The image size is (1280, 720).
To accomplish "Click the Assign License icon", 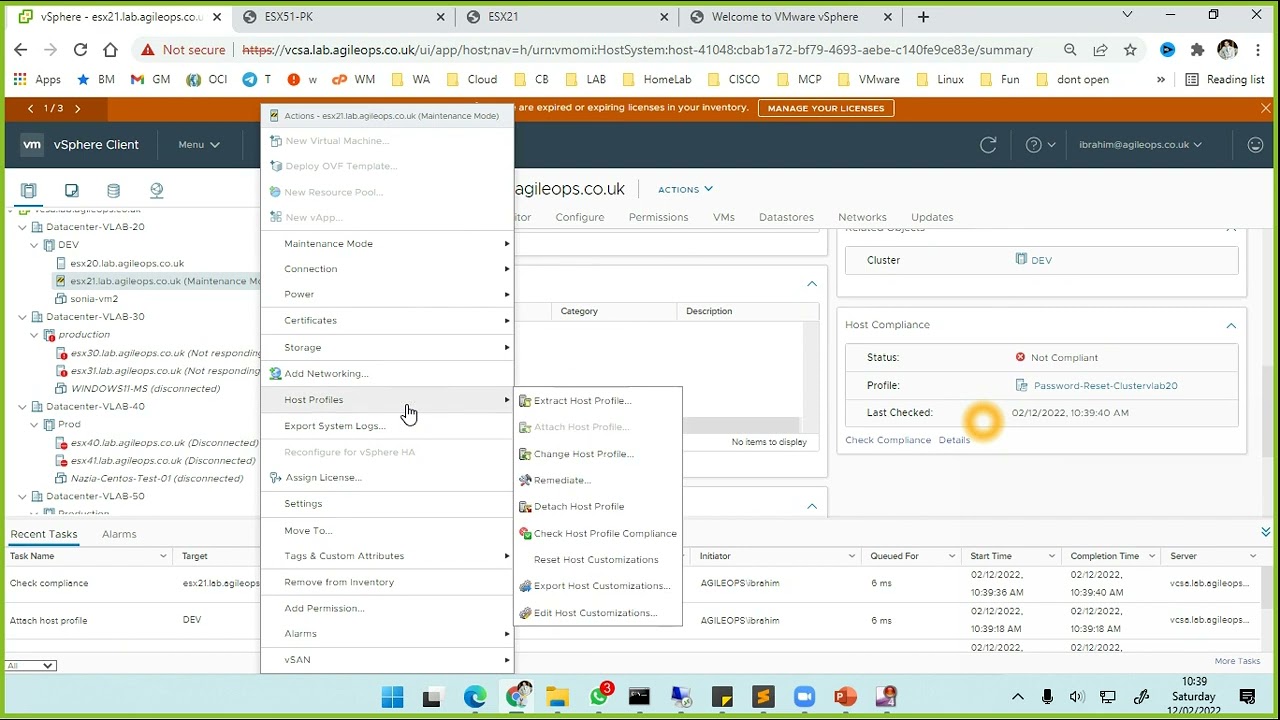I will point(275,478).
